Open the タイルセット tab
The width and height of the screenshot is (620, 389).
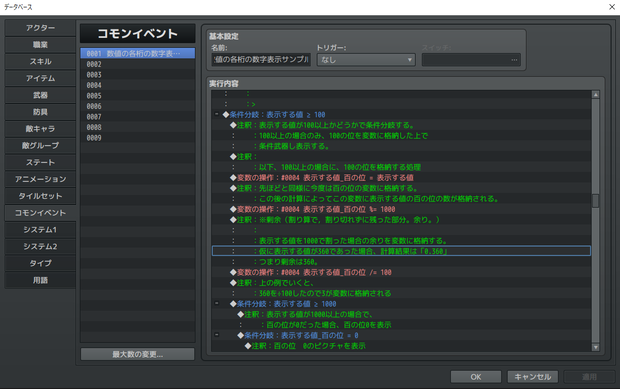40,196
